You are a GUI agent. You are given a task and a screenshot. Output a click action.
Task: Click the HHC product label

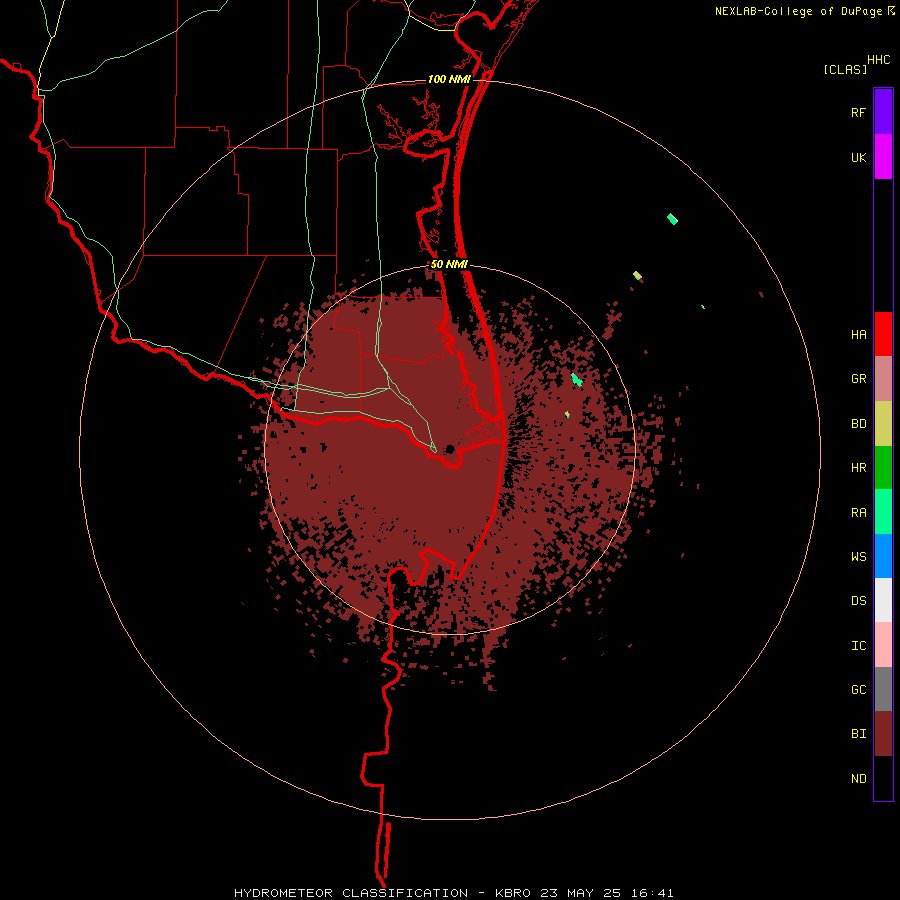[878, 60]
